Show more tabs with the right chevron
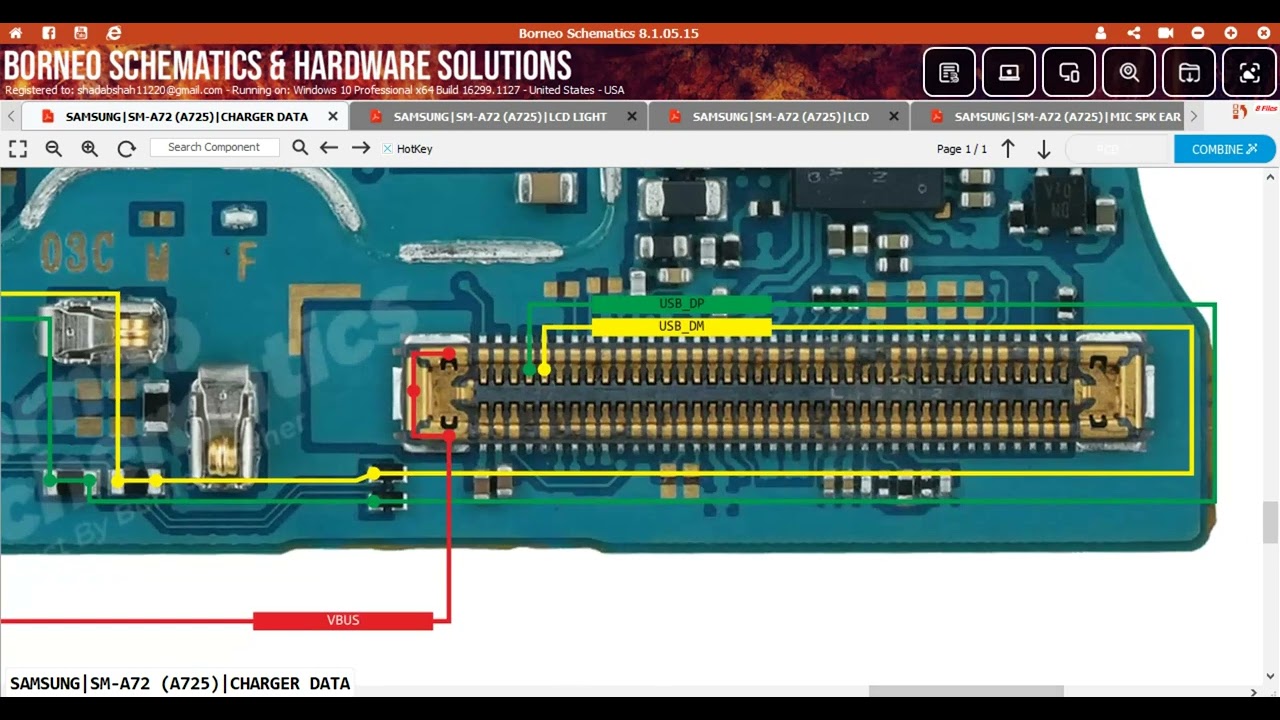Viewport: 1280px width, 720px height. point(1194,116)
